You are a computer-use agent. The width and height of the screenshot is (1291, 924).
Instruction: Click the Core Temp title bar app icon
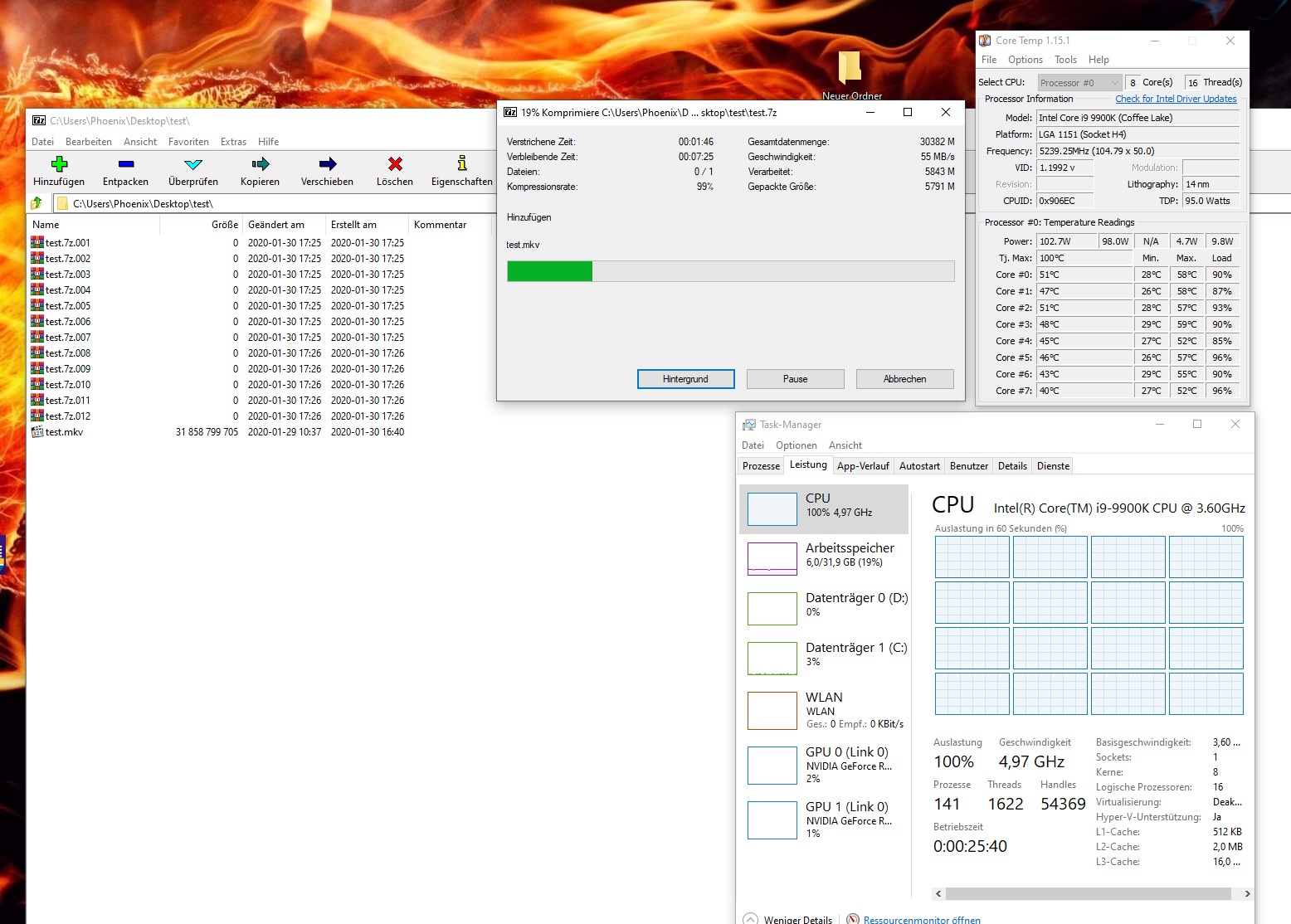click(x=985, y=40)
